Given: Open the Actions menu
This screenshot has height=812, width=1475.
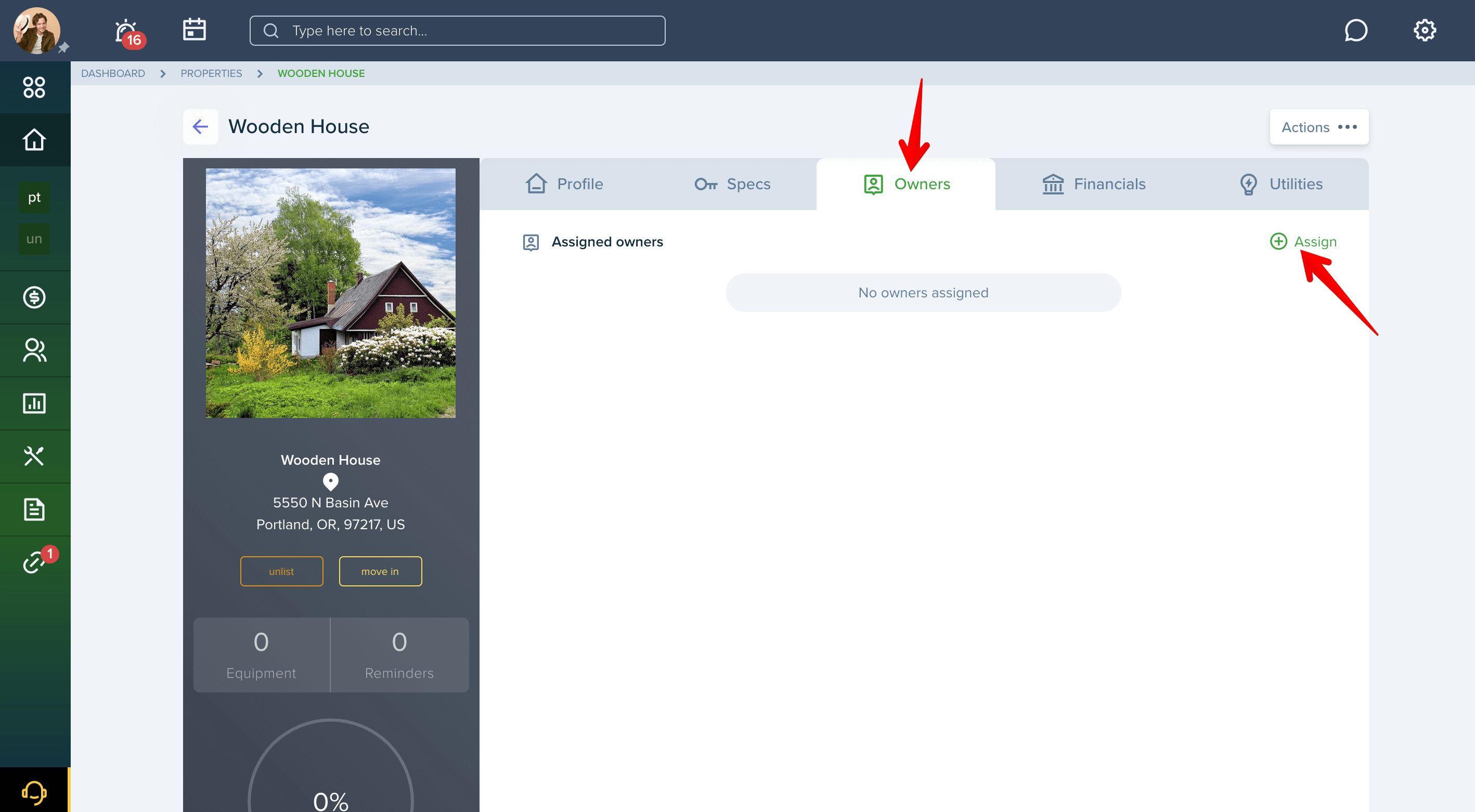Looking at the screenshot, I should [x=1318, y=127].
